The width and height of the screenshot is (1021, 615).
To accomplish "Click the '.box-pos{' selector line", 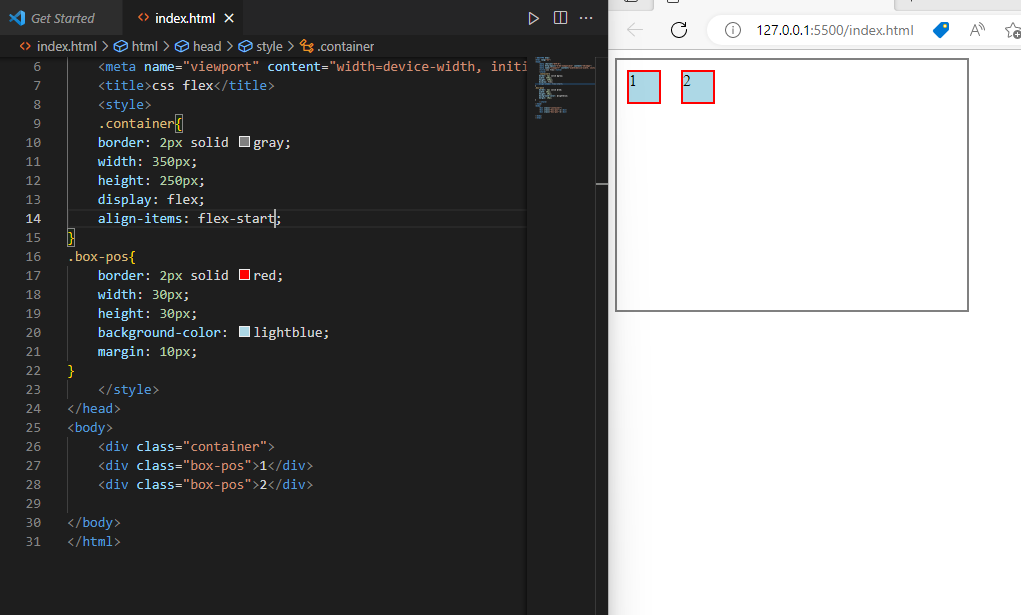I will pos(102,256).
